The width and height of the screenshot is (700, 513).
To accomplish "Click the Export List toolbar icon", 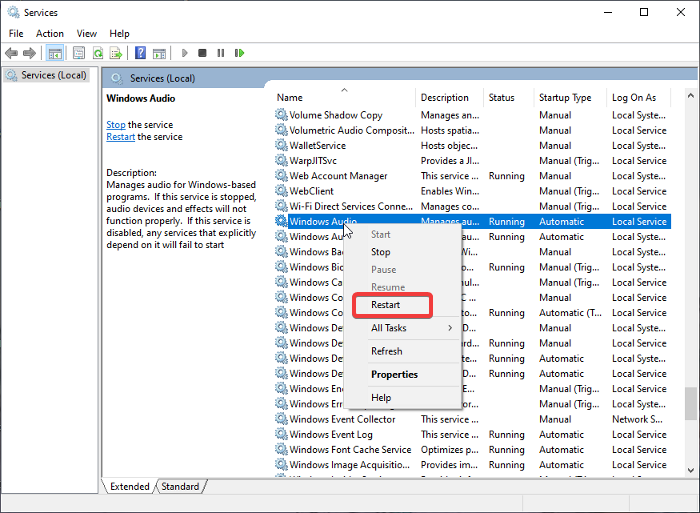I will 117,53.
